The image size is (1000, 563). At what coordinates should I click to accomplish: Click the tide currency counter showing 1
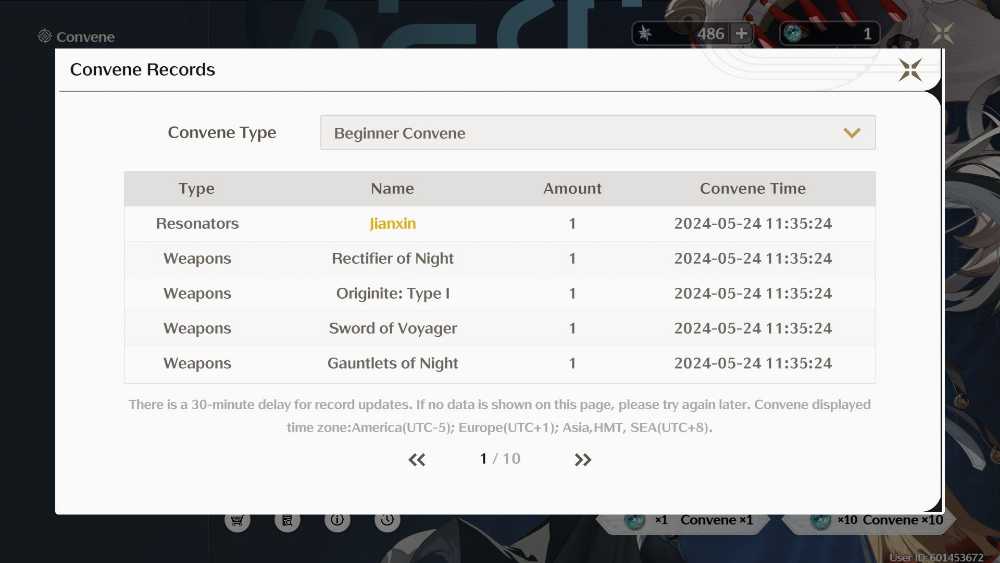[830, 34]
